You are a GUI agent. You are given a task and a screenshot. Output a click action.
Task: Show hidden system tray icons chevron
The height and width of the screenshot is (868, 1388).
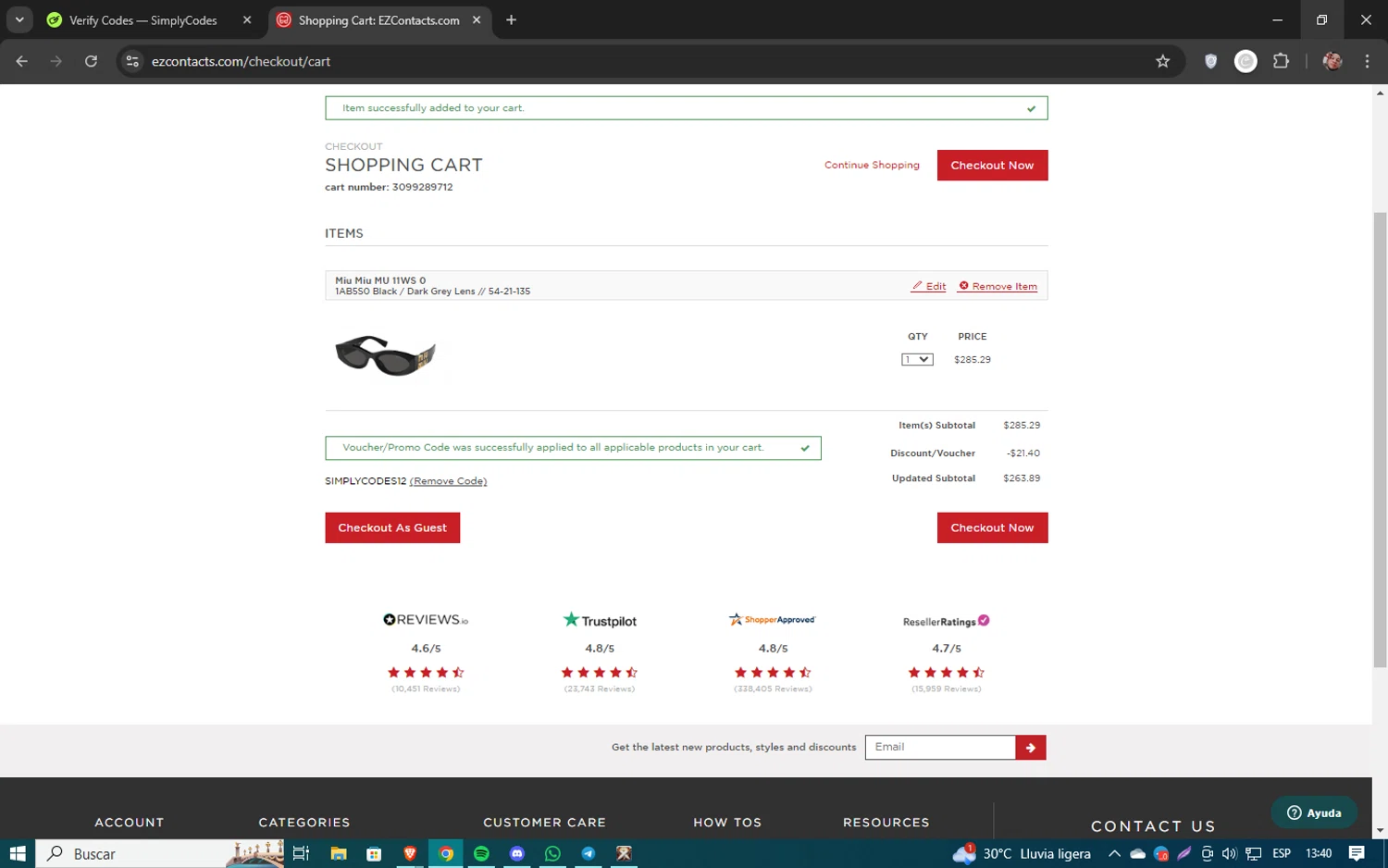coord(1114,853)
